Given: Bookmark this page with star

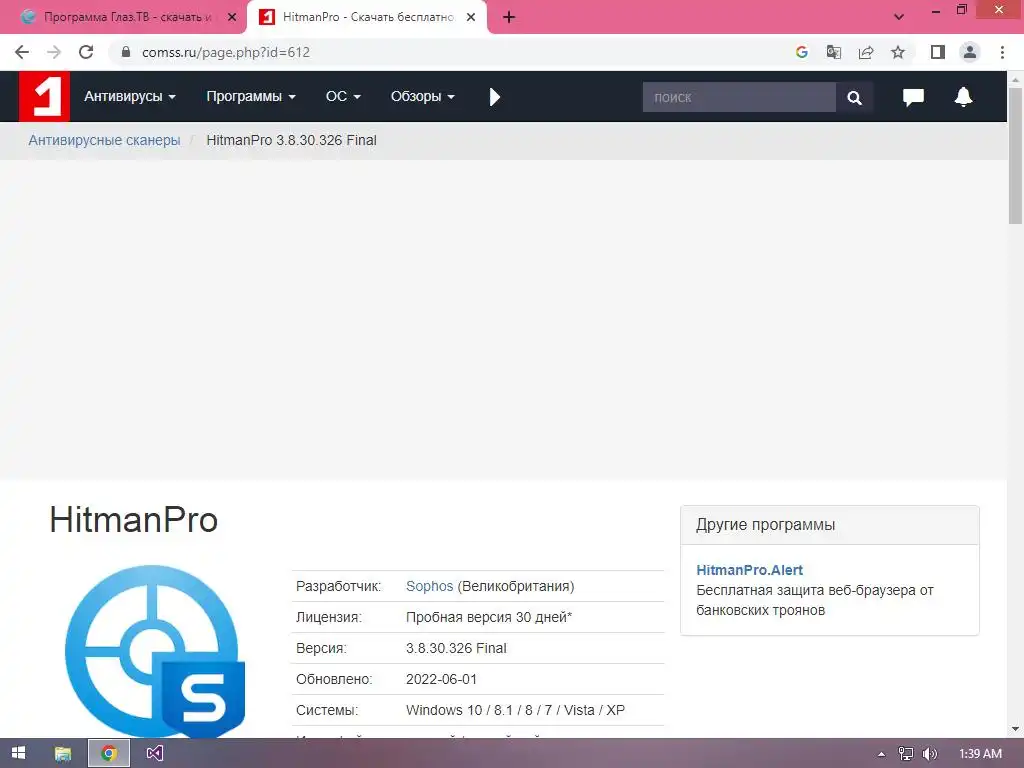Looking at the screenshot, I should click(x=898, y=52).
